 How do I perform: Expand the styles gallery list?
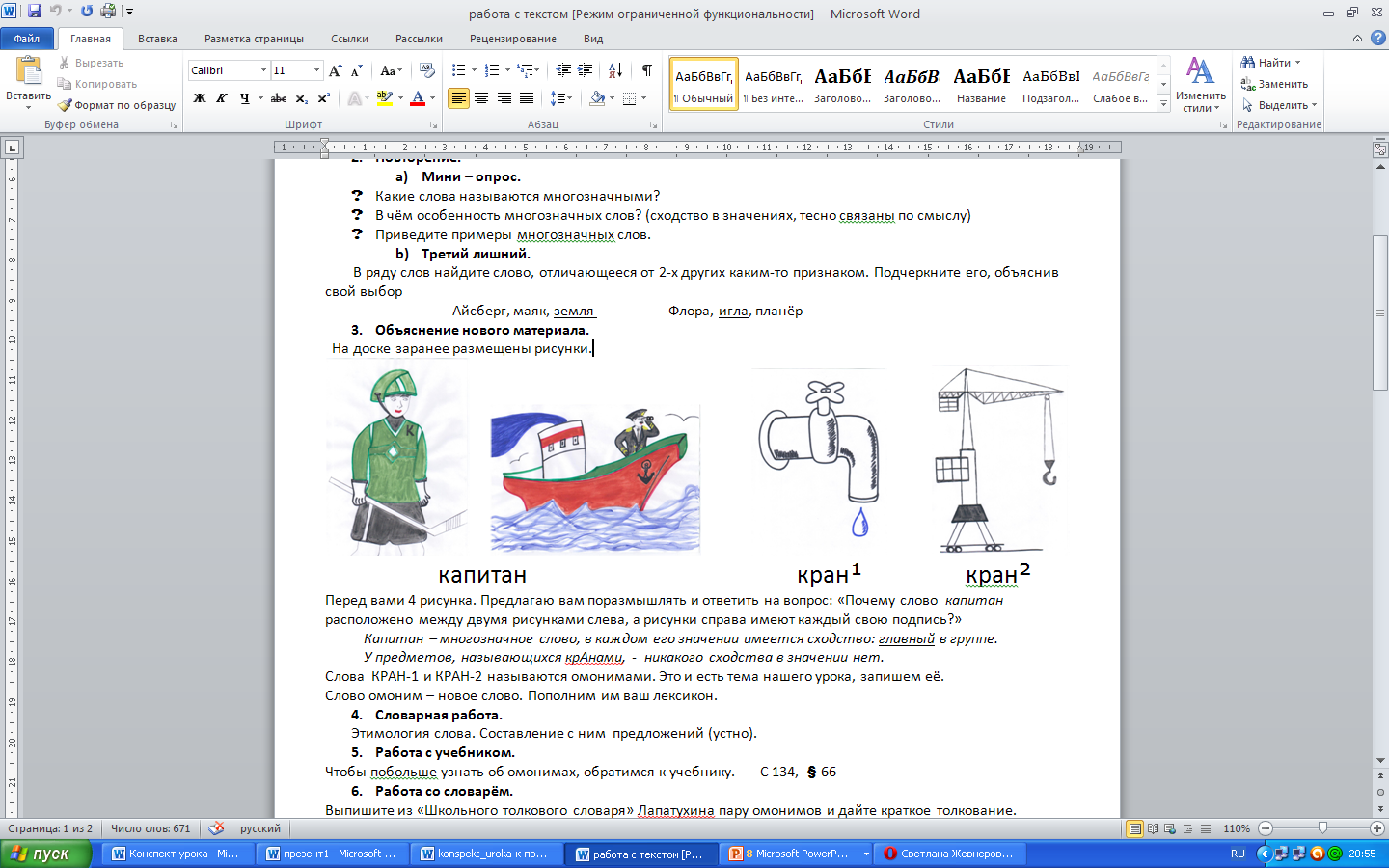[1163, 104]
